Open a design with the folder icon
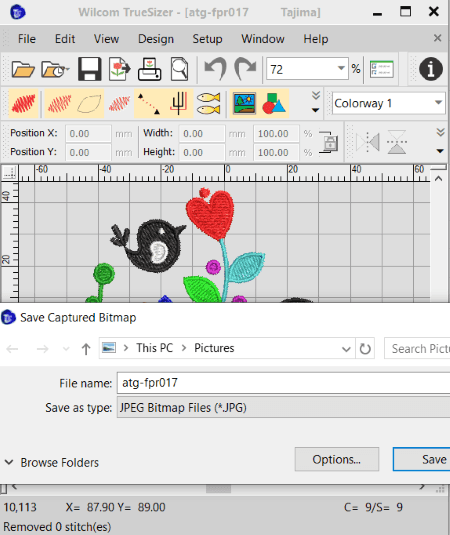Screen dimensions: 450x535 tap(23, 69)
